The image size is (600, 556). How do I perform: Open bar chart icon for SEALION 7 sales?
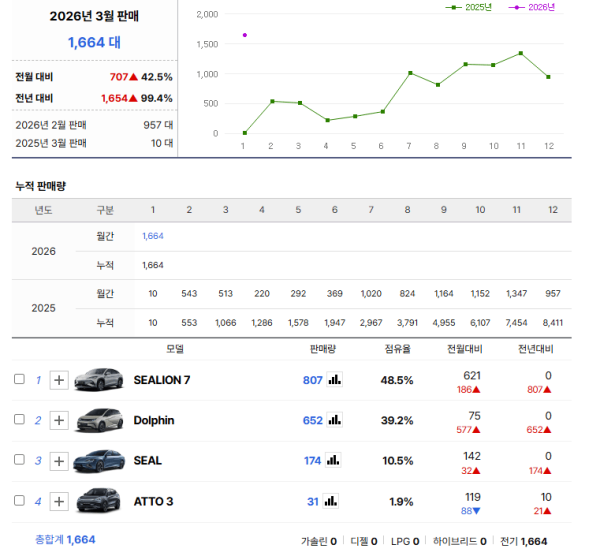coord(334,380)
